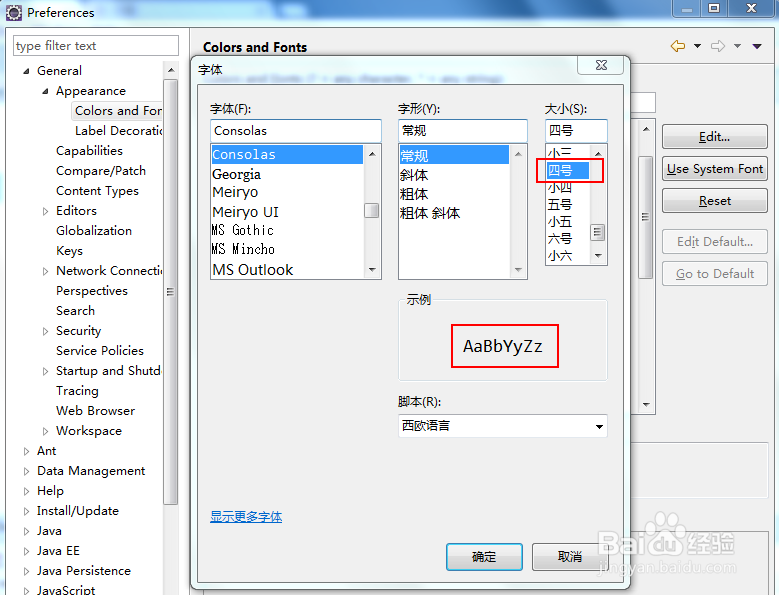The image size is (779, 595).
Task: Open the 脚本 script dropdown 西欧语言
Action: [503, 426]
